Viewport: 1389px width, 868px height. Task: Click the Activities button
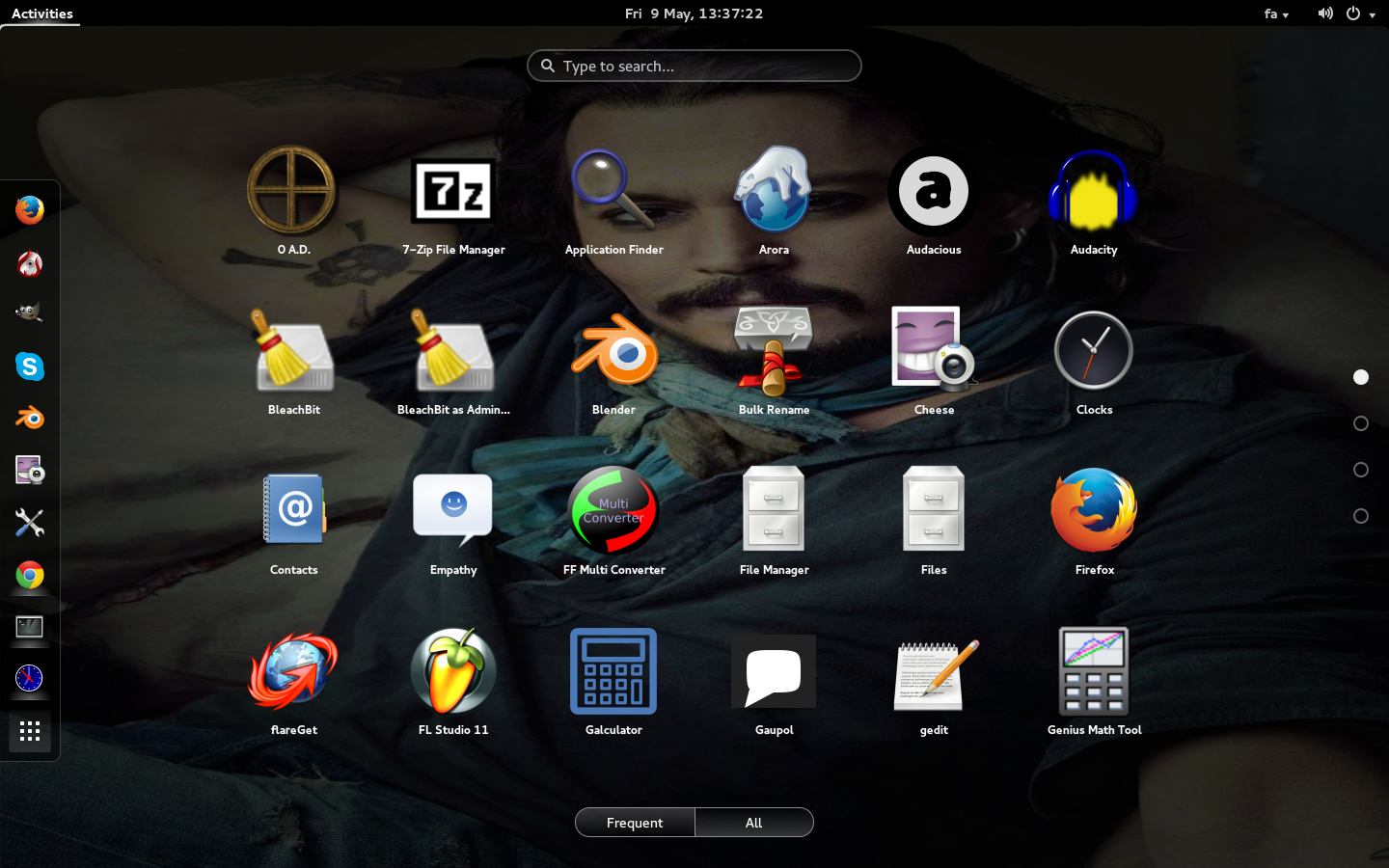coord(41,14)
